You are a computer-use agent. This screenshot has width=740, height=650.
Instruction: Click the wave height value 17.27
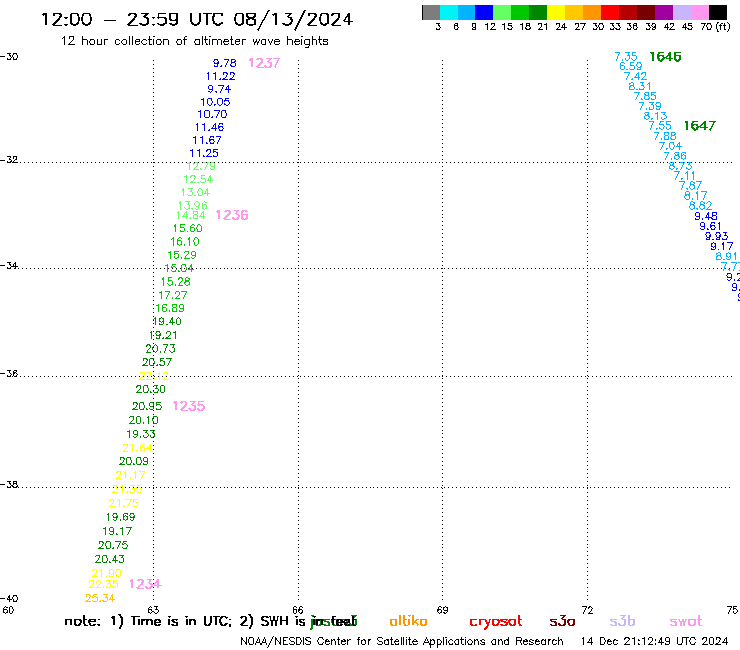point(173,295)
